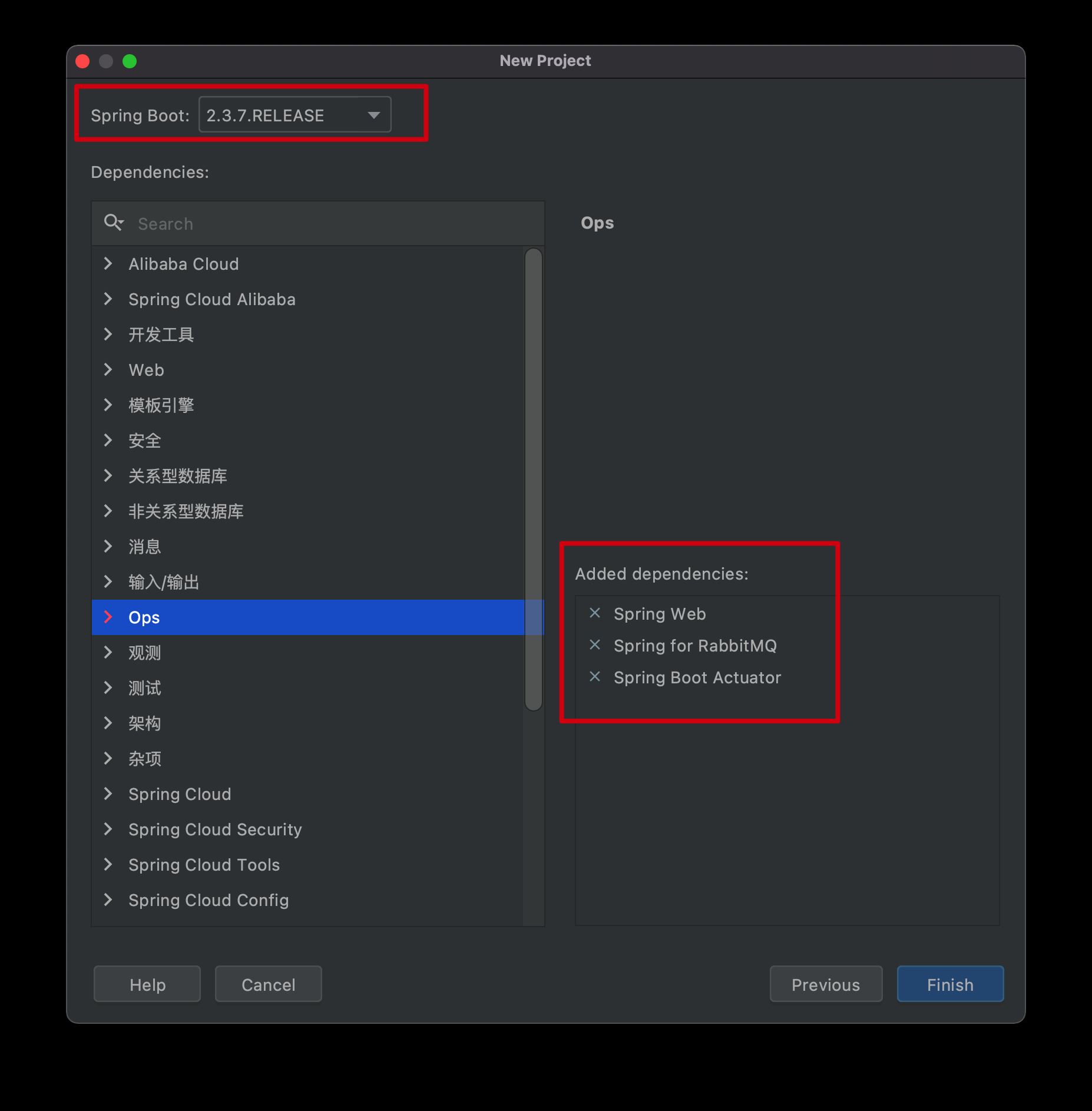Expand the Spring Cloud Alibaba category
The image size is (1092, 1111).
click(108, 299)
